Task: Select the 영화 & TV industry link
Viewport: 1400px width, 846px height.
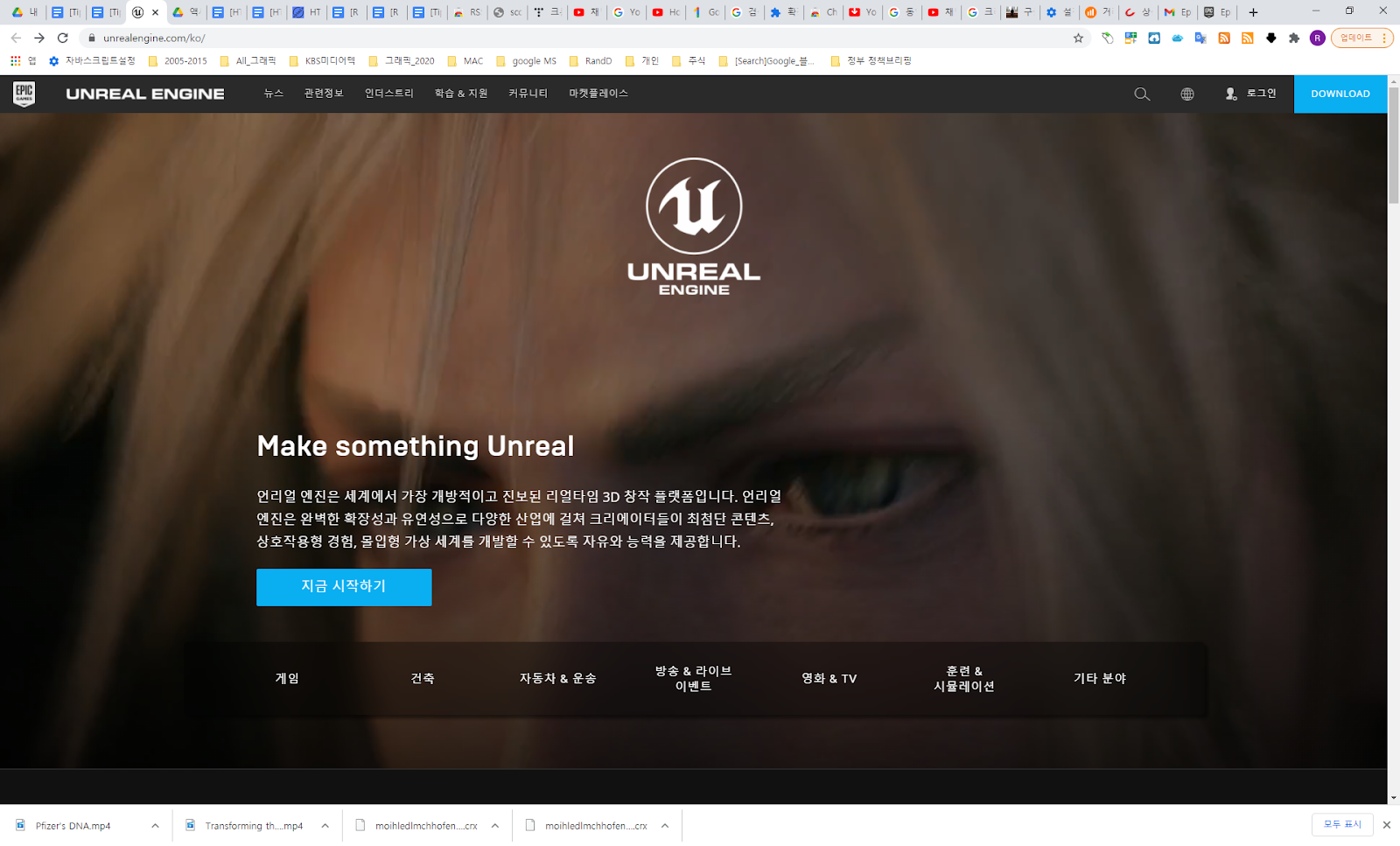Action: [x=829, y=678]
